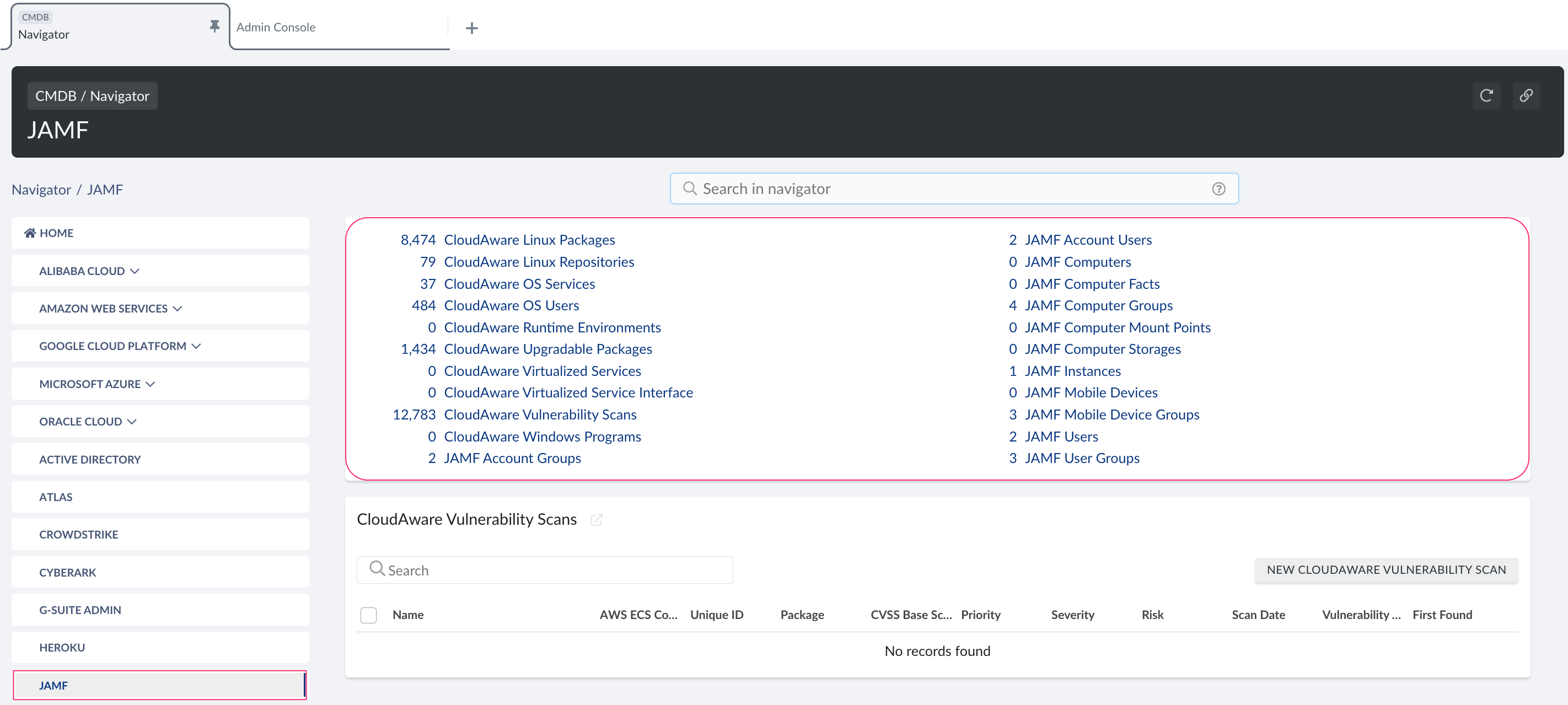This screenshot has width=1568, height=705.
Task: Click the pin icon on the Navigator tab
Action: pyautogui.click(x=214, y=26)
